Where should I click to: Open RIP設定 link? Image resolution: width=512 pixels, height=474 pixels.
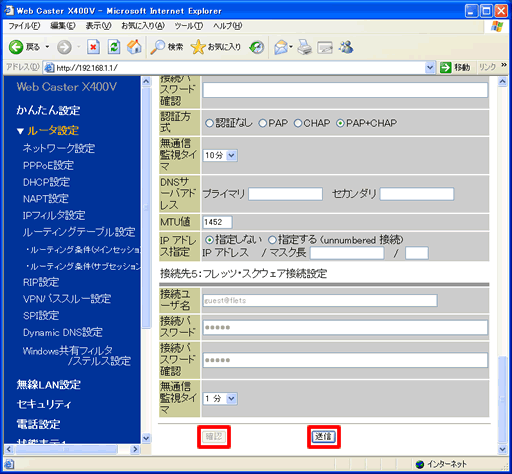pyautogui.click(x=41, y=282)
